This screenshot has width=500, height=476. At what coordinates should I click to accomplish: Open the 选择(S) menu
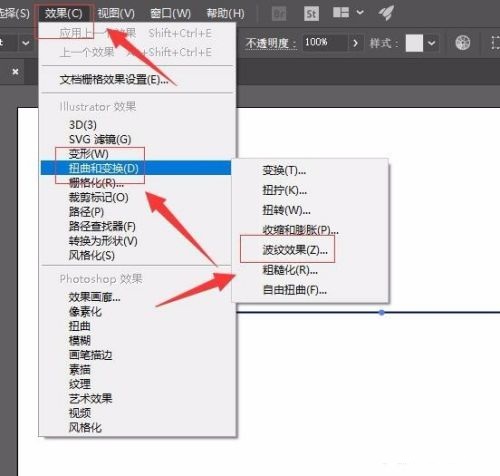(14, 13)
